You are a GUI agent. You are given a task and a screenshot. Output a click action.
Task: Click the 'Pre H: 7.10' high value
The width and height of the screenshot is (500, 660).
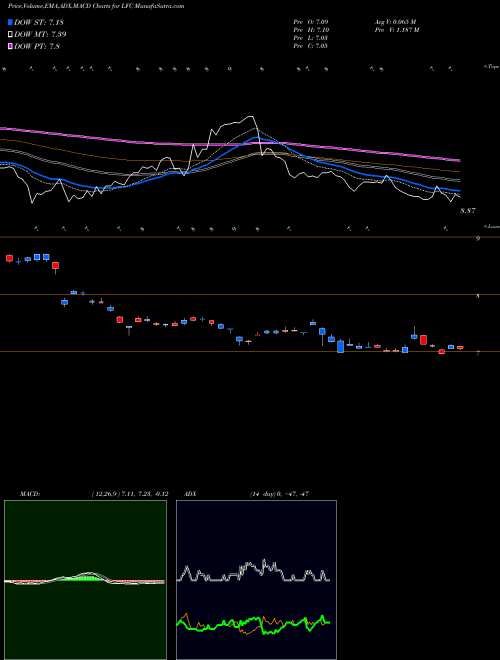[x=311, y=29]
